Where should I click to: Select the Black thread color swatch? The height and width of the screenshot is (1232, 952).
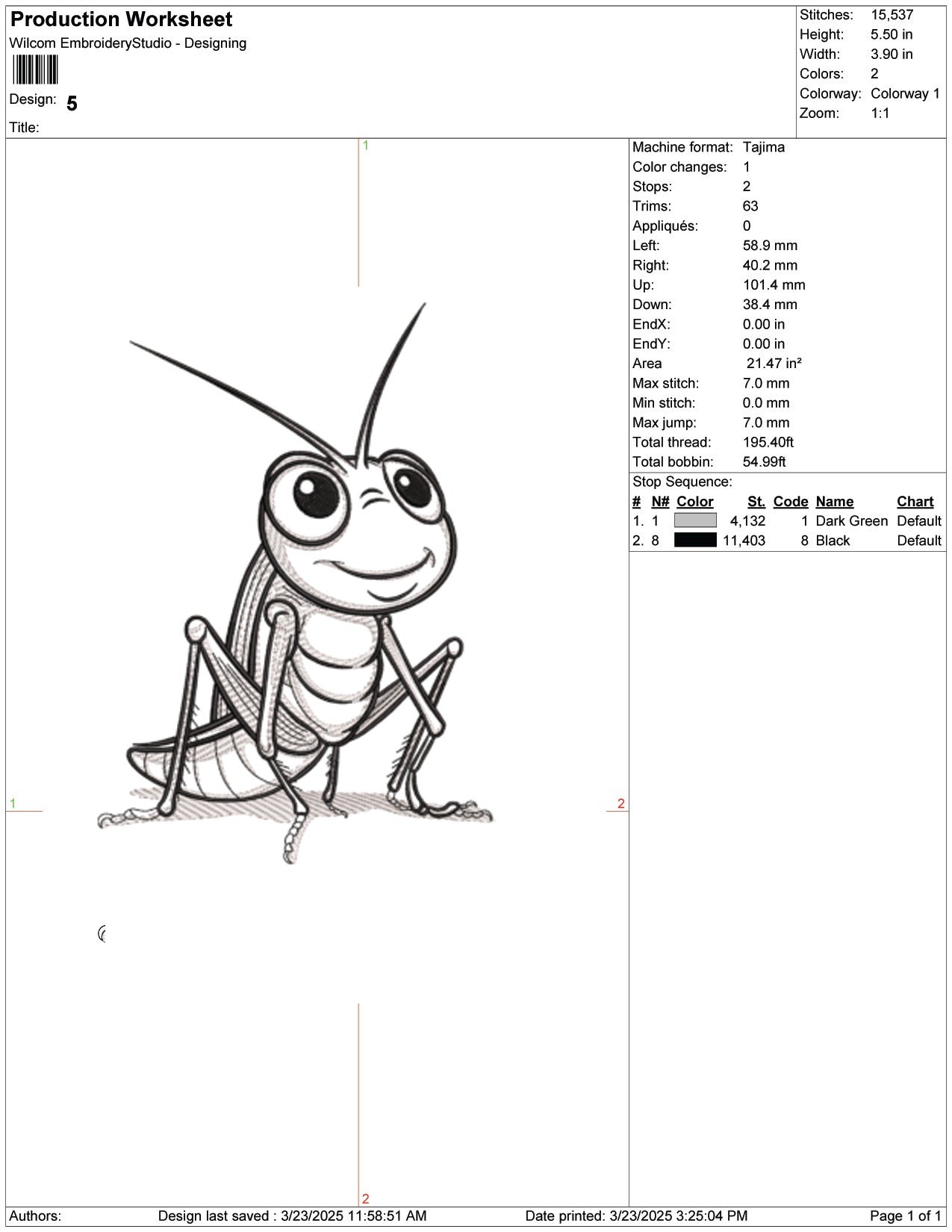694,541
